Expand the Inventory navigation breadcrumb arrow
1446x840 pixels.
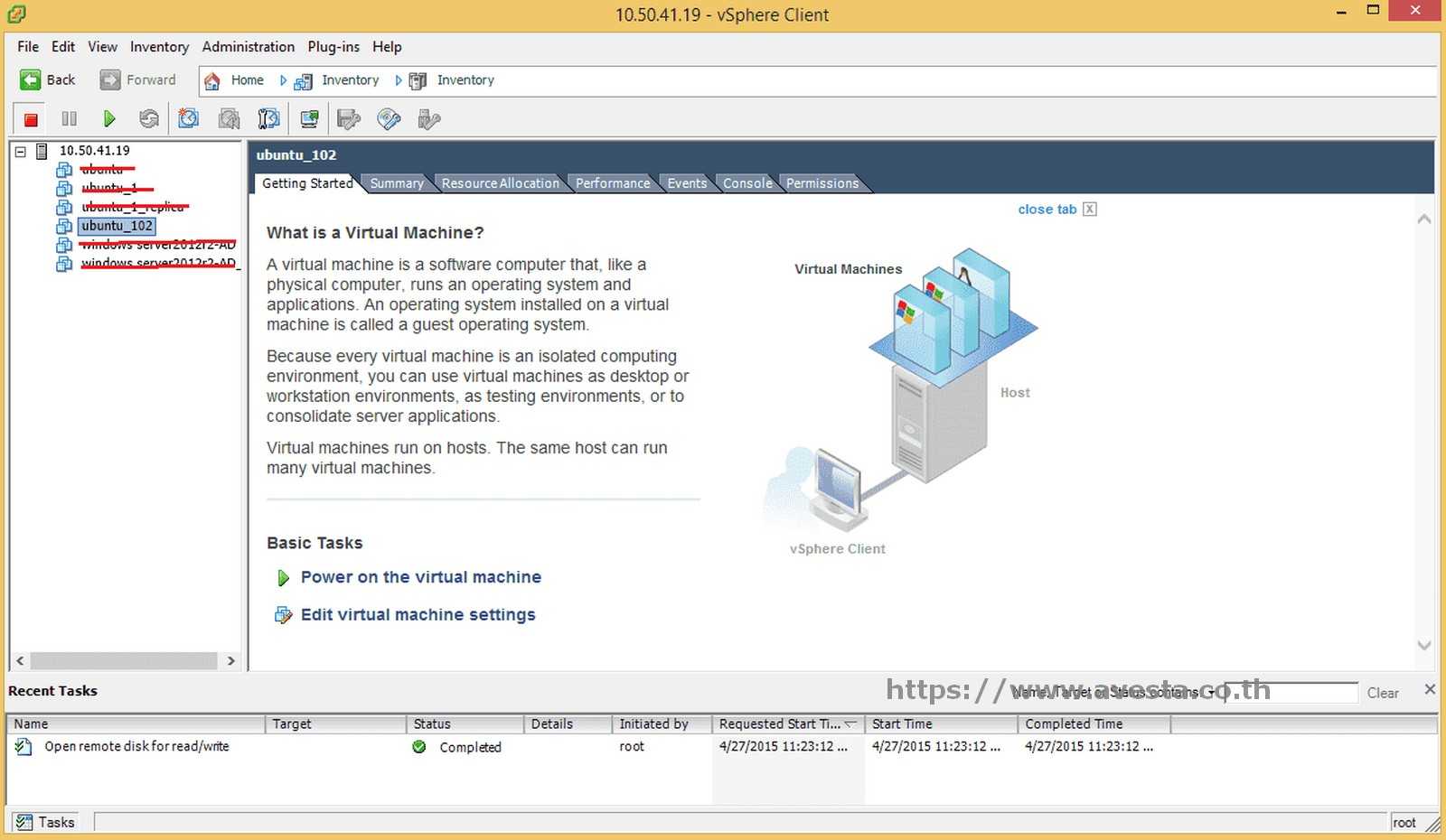click(x=398, y=80)
